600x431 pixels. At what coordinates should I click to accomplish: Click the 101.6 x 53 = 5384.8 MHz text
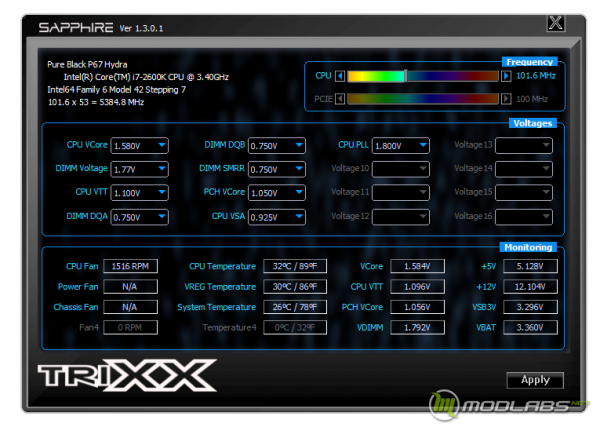(96, 102)
